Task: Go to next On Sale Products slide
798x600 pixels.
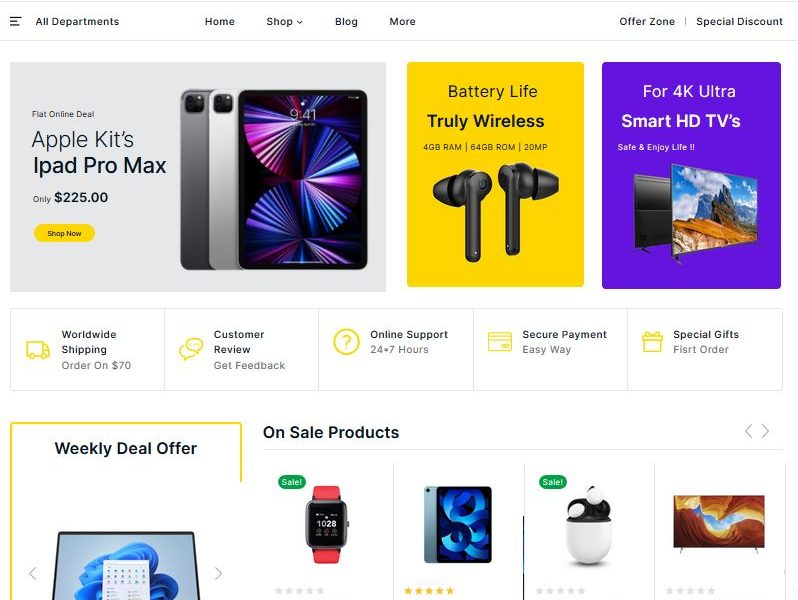Action: tap(765, 431)
